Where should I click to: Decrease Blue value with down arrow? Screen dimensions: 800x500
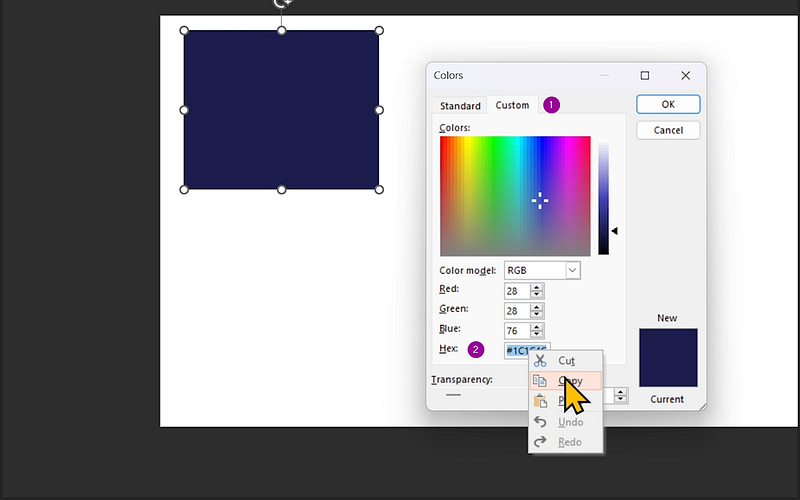tap(536, 334)
